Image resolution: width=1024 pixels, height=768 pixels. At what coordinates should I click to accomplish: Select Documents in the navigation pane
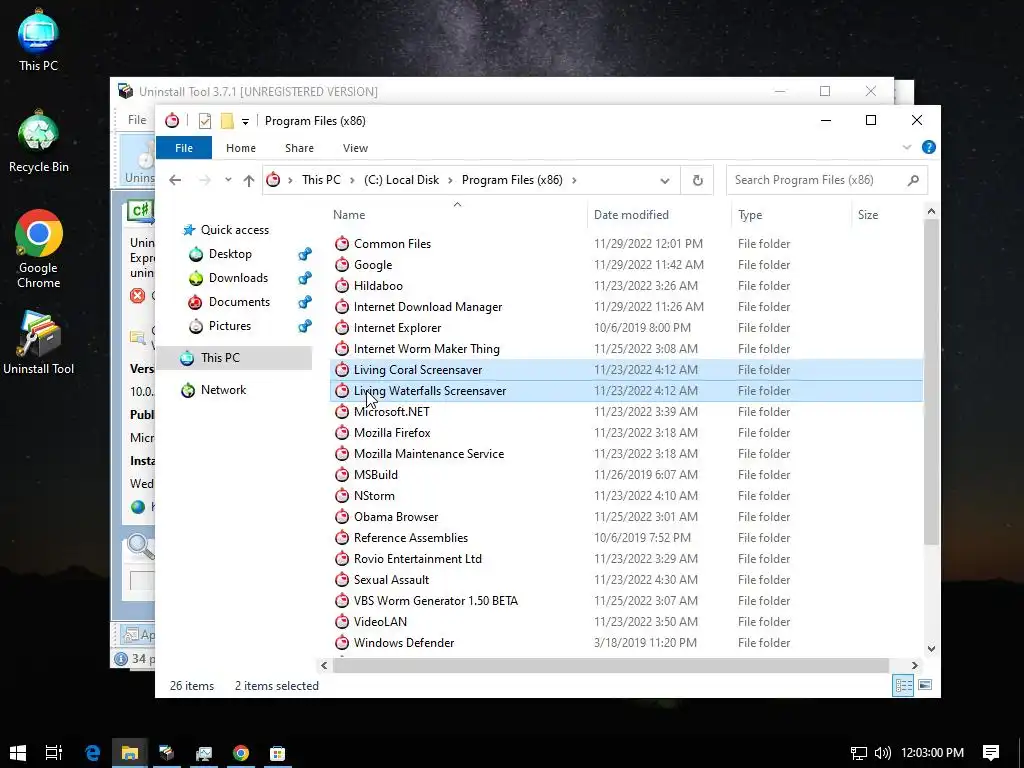click(x=239, y=302)
